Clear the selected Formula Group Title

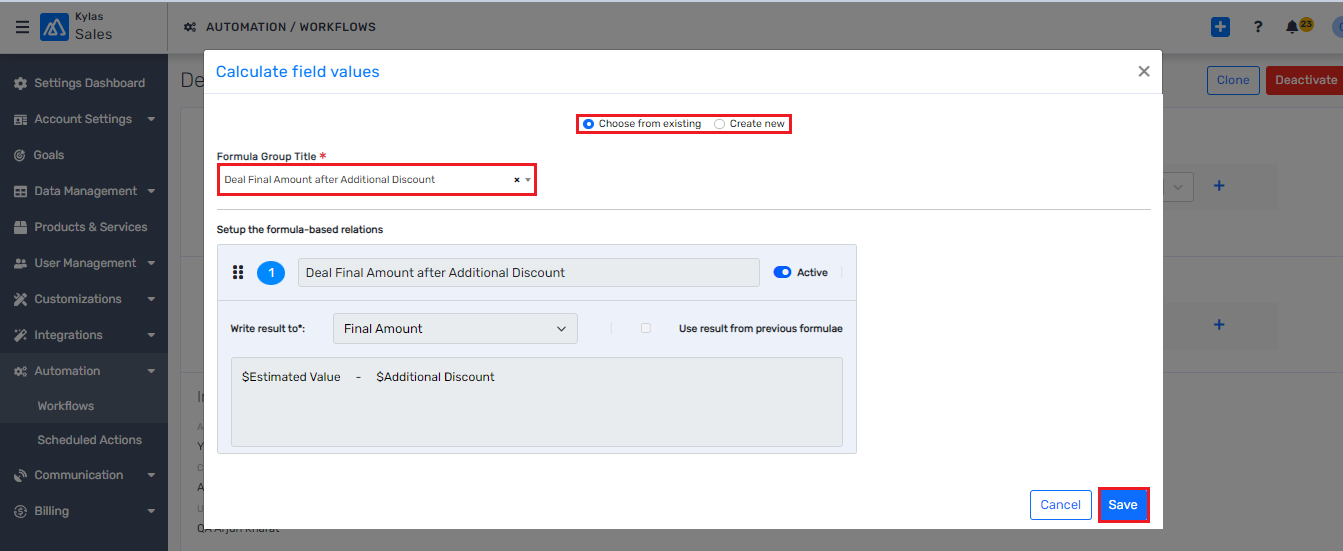[517, 180]
